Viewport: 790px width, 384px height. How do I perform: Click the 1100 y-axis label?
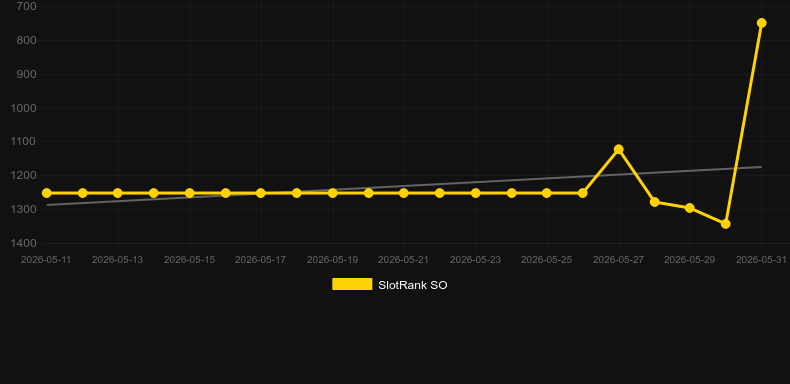[x=24, y=142]
